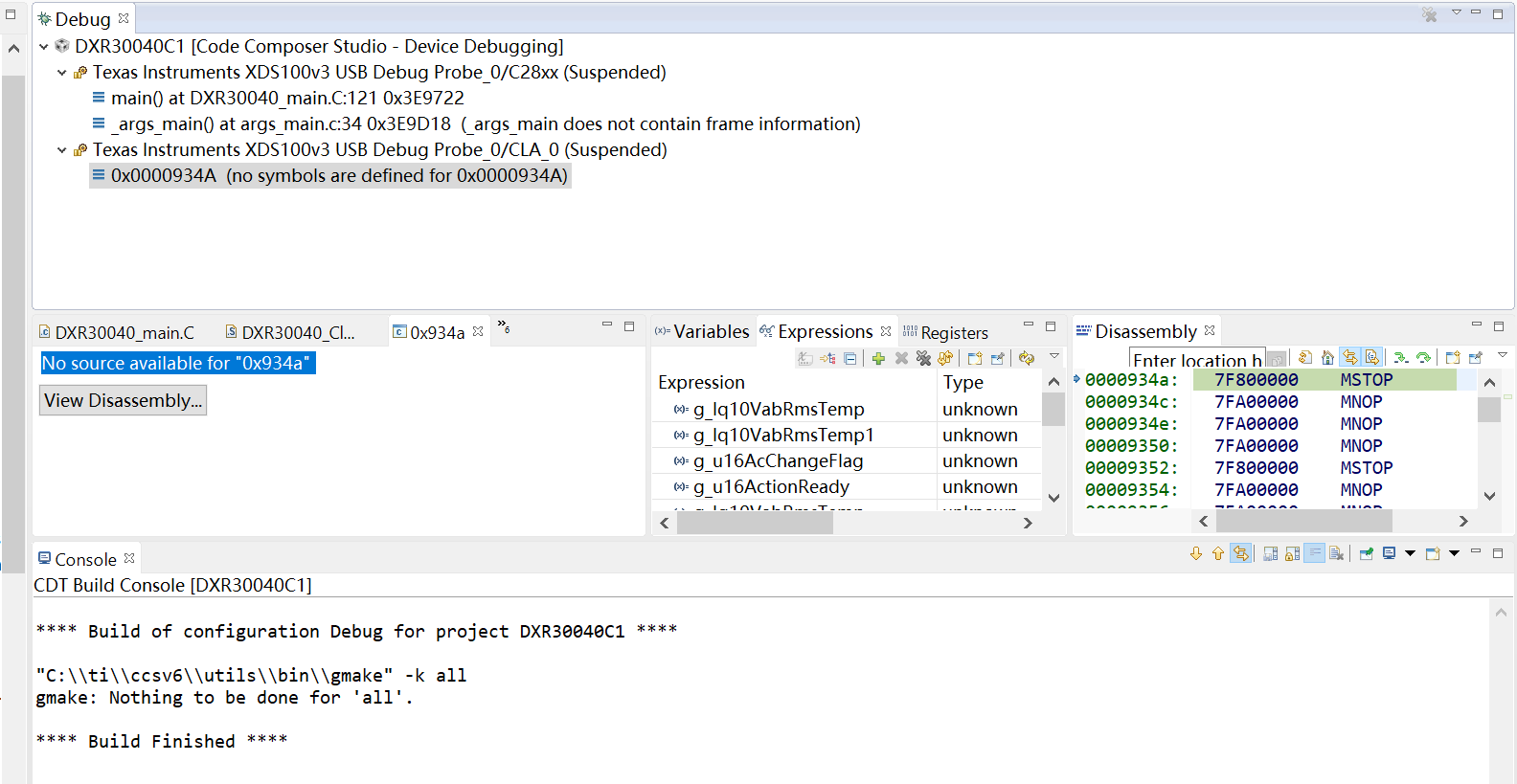Toggle scroll lock in Console toolbar
Viewport: 1517px width, 784px height.
click(1293, 553)
